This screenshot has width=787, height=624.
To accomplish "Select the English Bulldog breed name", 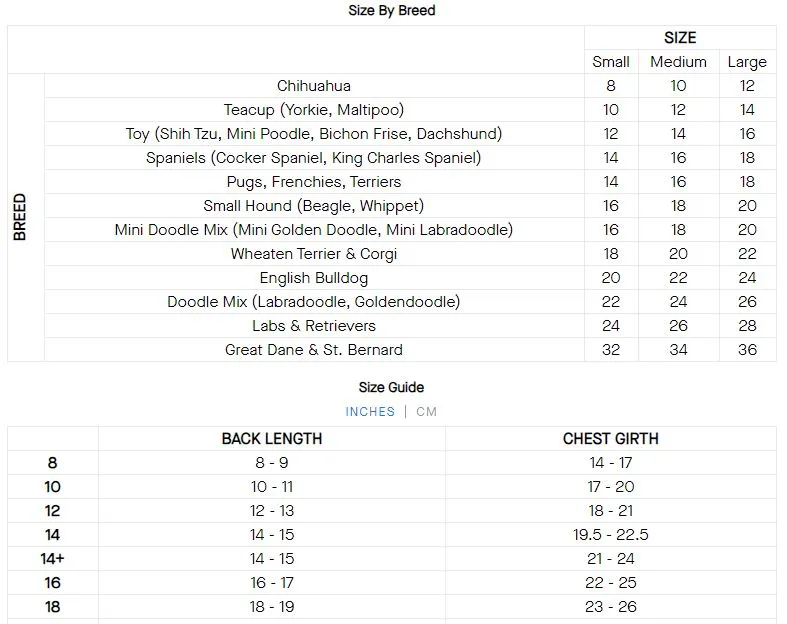I will click(x=314, y=278).
